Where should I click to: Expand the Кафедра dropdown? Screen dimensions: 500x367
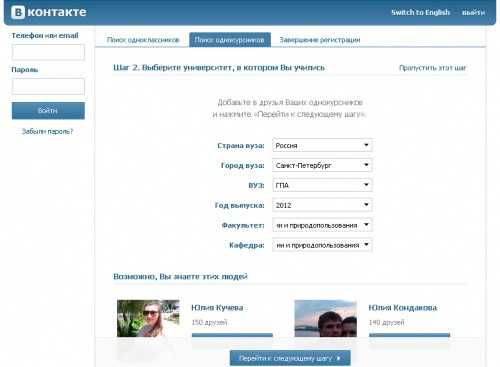pos(322,245)
